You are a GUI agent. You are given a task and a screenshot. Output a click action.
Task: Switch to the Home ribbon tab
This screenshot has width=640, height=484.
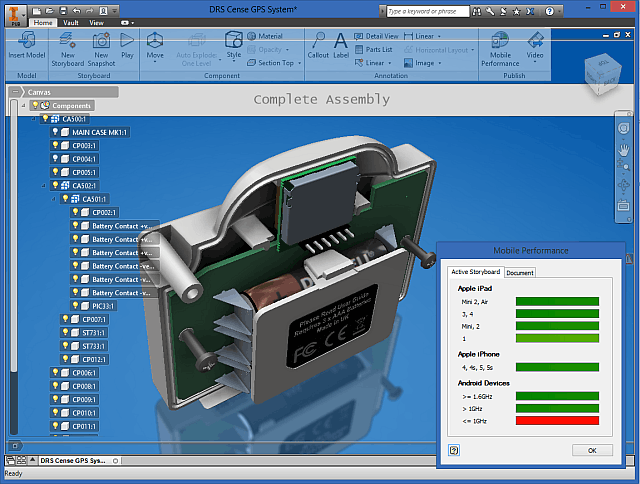click(43, 23)
